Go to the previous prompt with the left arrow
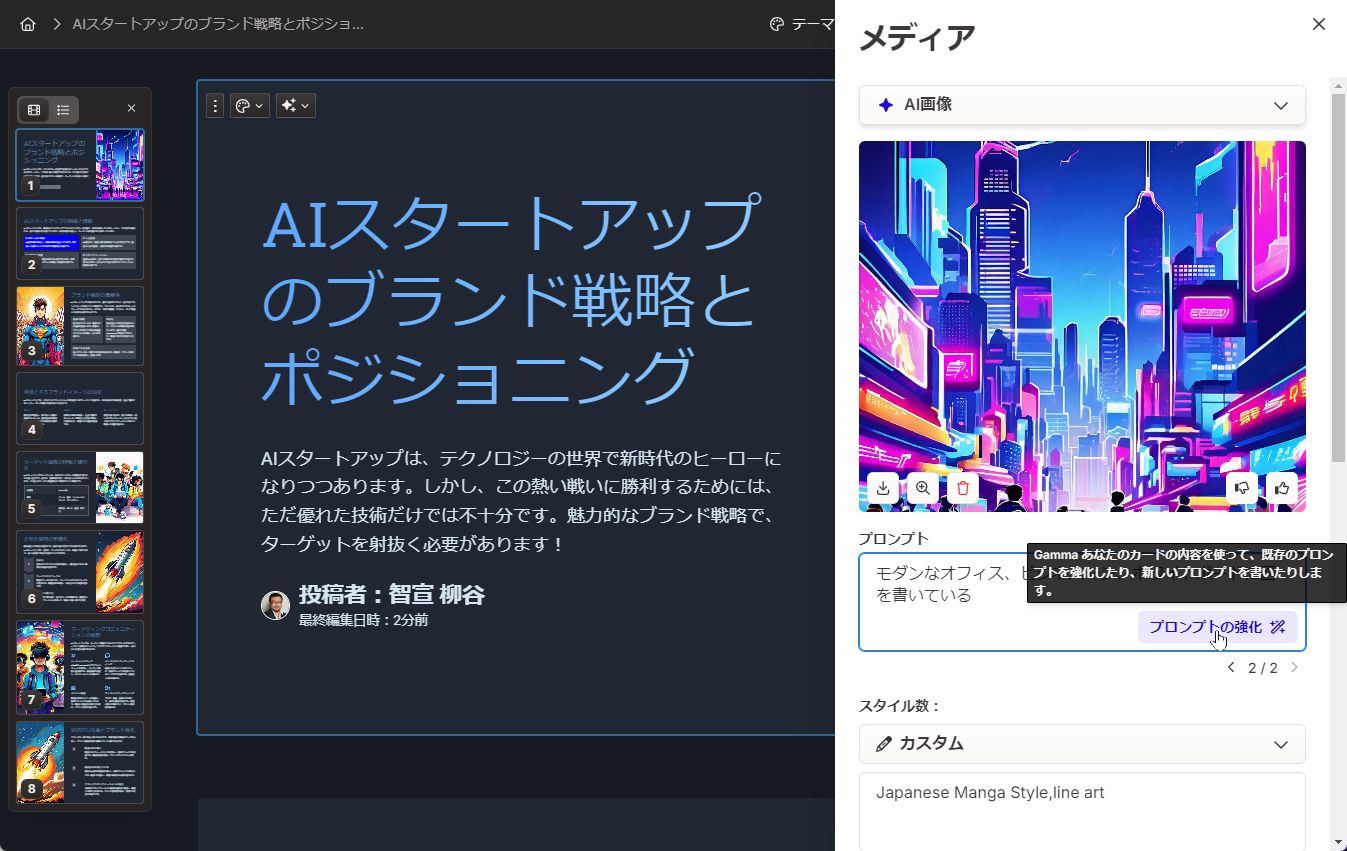The width and height of the screenshot is (1347, 851). click(1231, 667)
